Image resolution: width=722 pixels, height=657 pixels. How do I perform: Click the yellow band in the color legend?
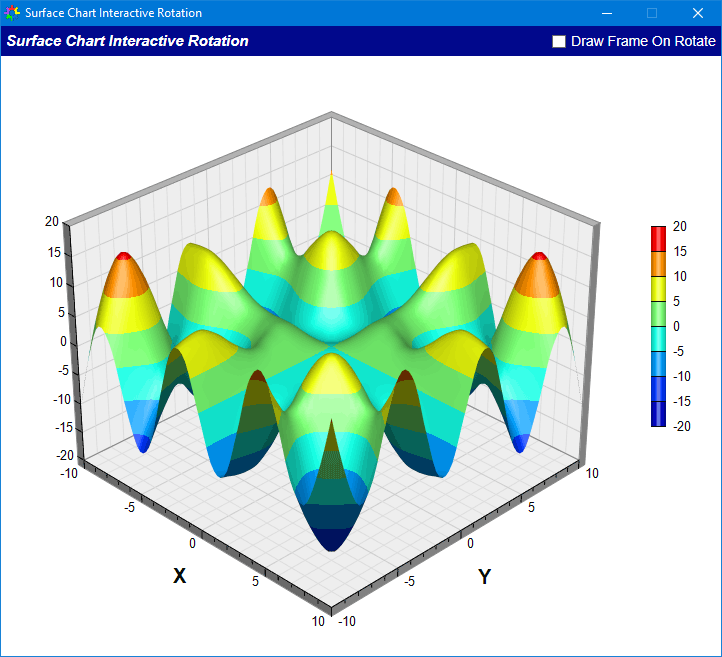(658, 289)
